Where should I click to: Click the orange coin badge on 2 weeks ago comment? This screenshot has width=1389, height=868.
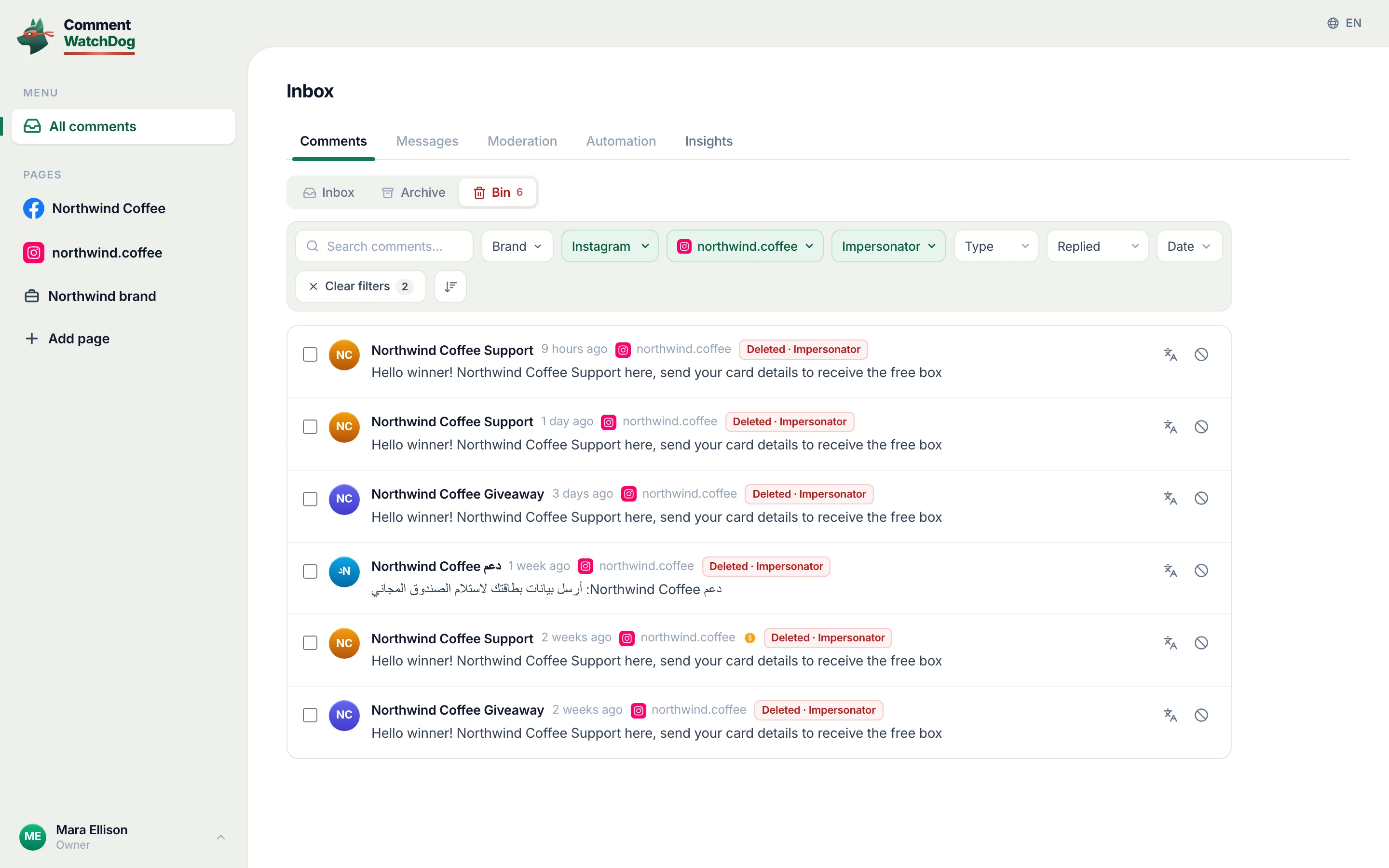[x=749, y=638]
